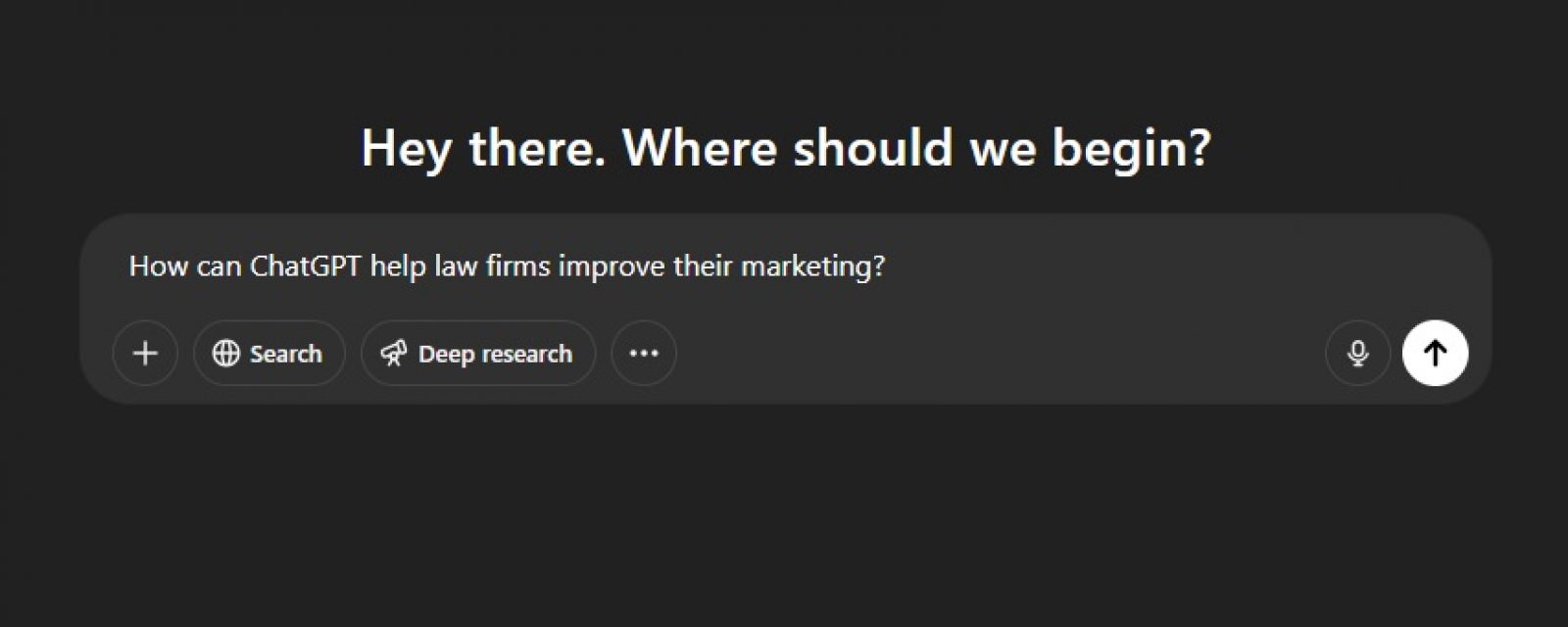Image resolution: width=1568 pixels, height=627 pixels.
Task: Click the dictation mic in the prompt bar
Action: click(1357, 354)
